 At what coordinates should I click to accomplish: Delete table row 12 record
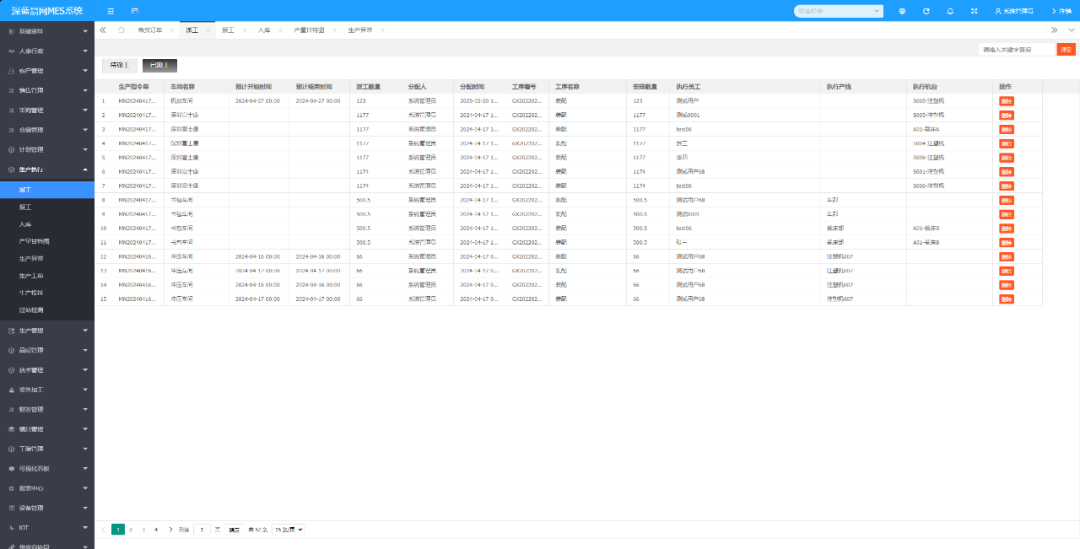point(1006,256)
